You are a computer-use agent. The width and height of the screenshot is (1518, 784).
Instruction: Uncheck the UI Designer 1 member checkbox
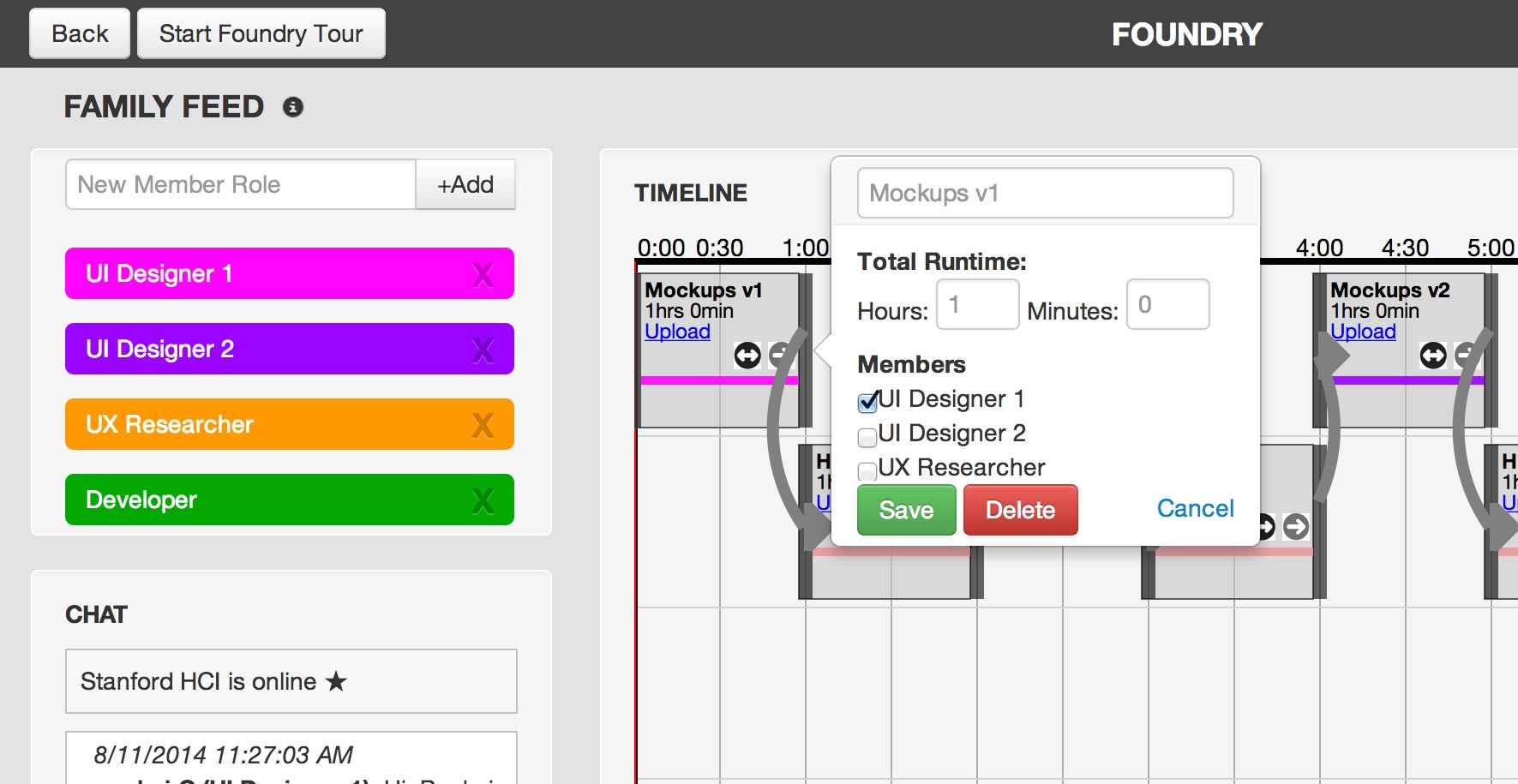coord(867,401)
